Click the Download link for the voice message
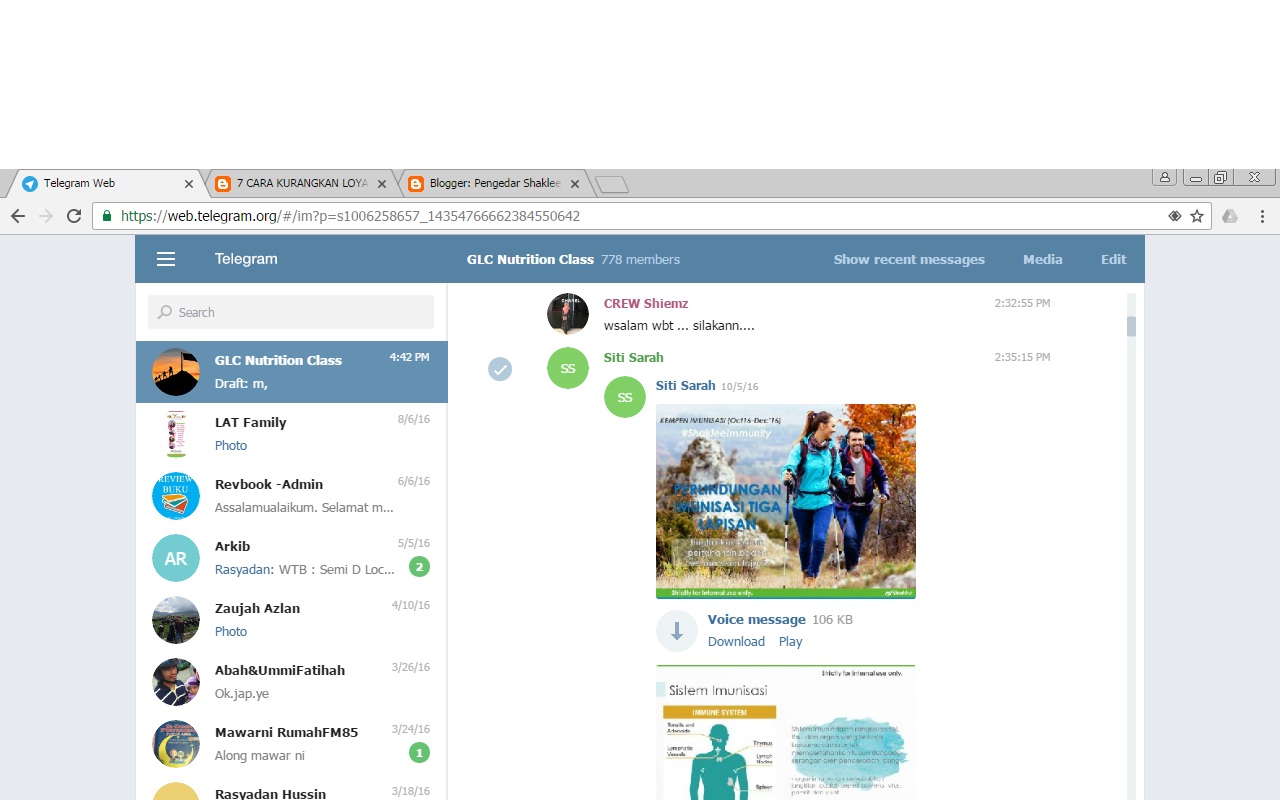 (x=736, y=641)
